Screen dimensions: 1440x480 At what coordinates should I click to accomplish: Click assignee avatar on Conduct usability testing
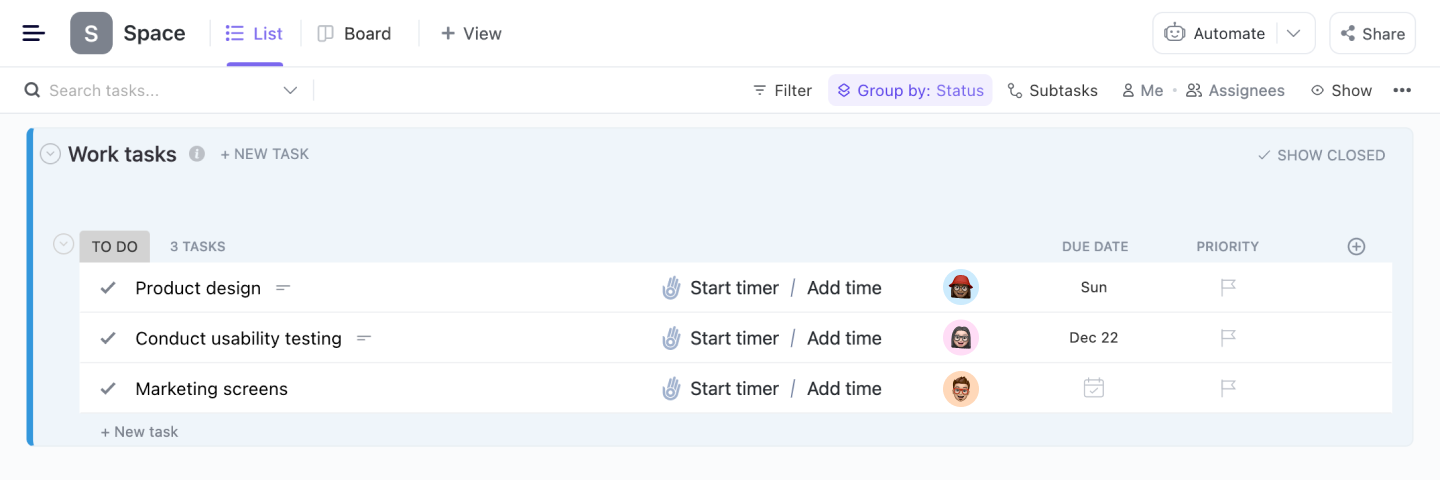(x=960, y=338)
